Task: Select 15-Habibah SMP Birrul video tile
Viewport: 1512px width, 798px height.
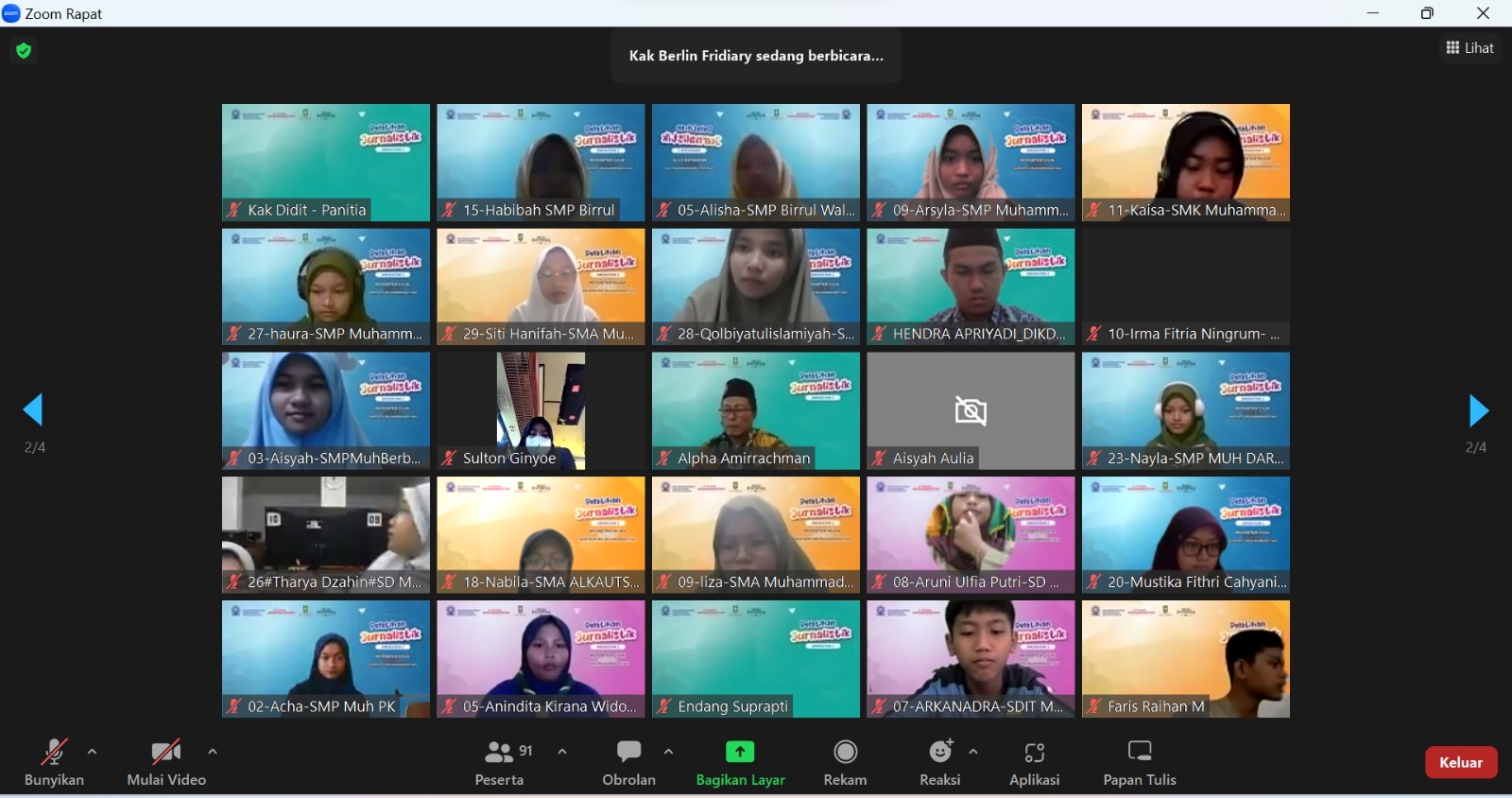Action: (x=541, y=163)
